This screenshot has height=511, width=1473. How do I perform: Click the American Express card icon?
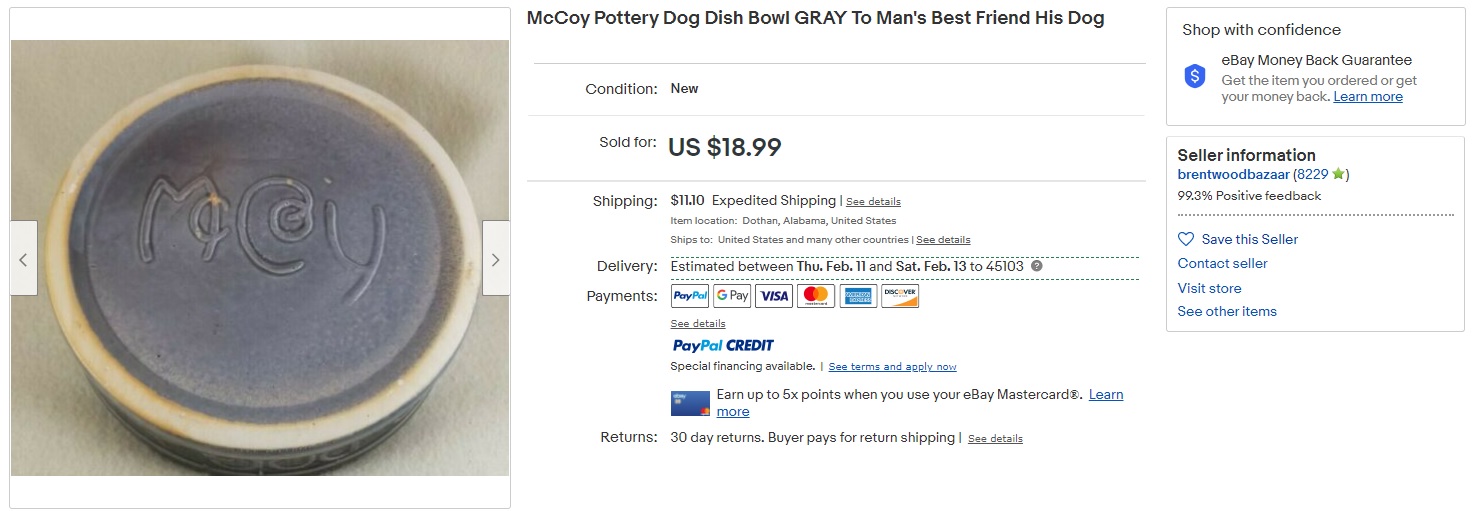click(x=858, y=296)
